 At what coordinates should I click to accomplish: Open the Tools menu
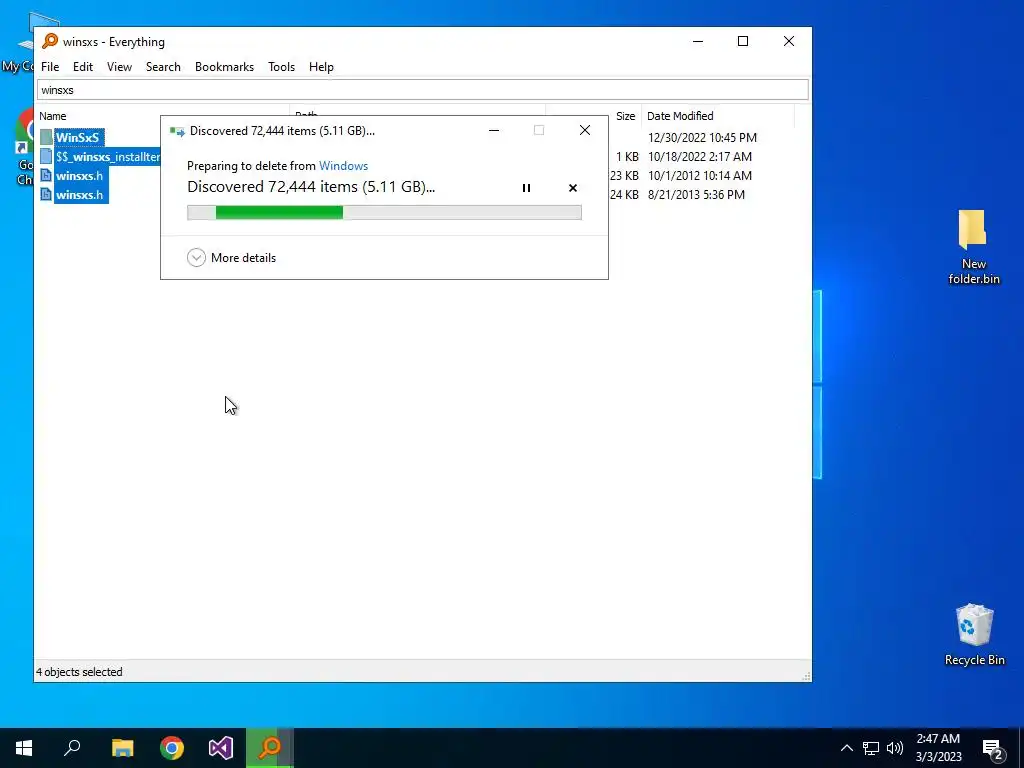pyautogui.click(x=281, y=67)
